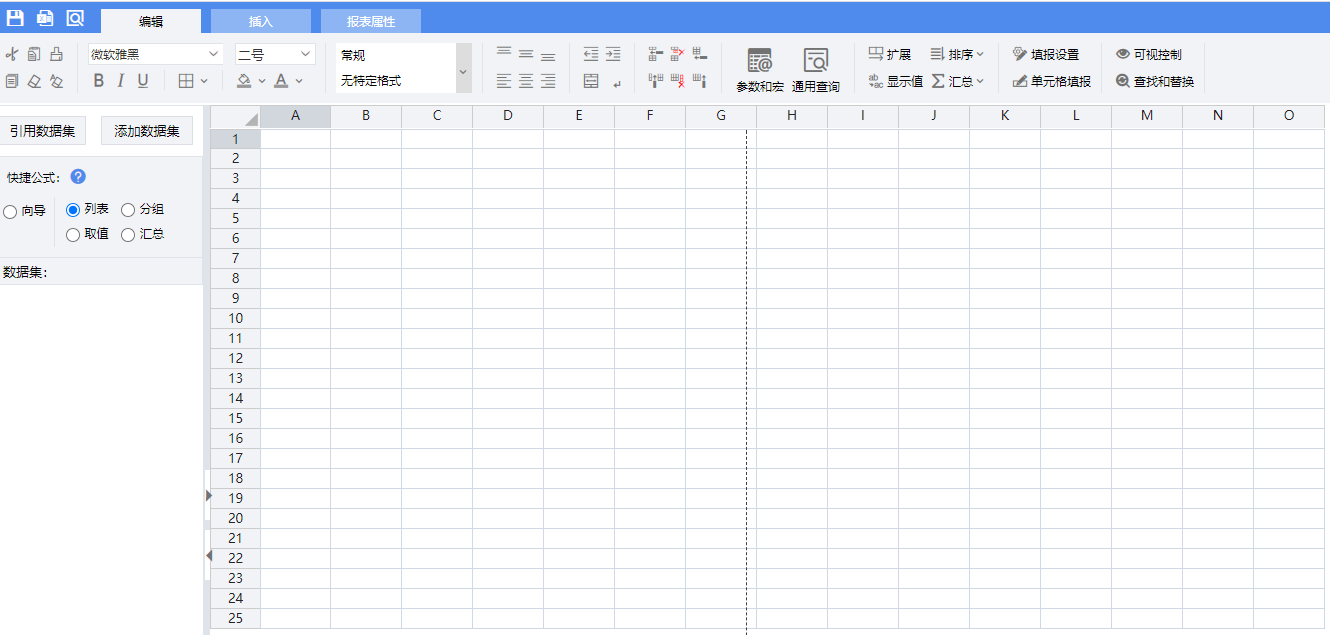Switch to the 报表属性 tab
Viewport: 1330px width, 635px height.
371,21
